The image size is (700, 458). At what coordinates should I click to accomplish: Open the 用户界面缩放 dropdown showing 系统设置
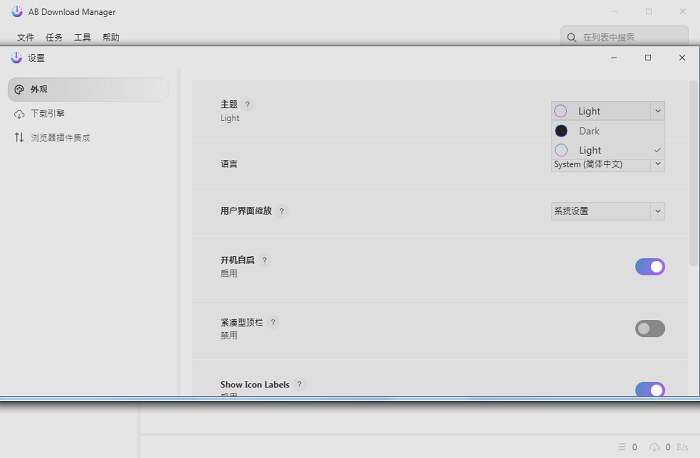coord(608,211)
